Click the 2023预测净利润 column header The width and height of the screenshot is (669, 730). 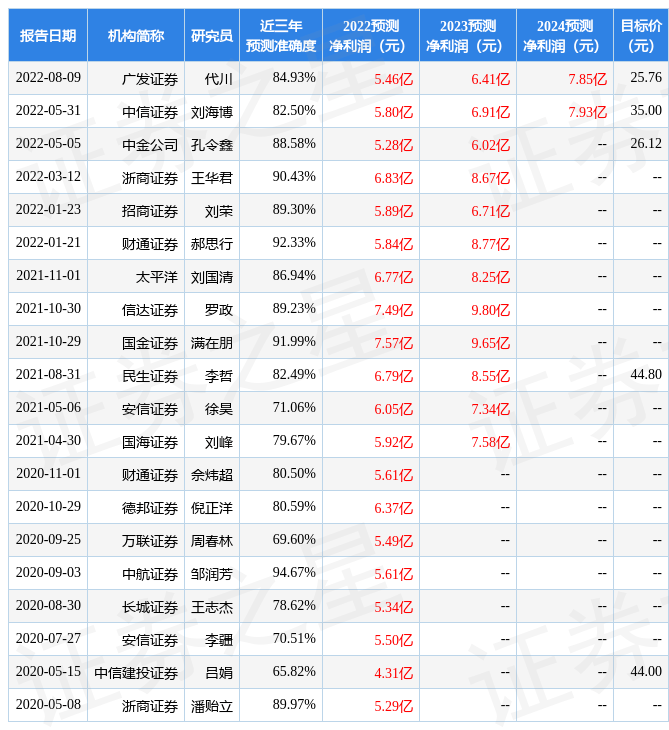coord(468,35)
